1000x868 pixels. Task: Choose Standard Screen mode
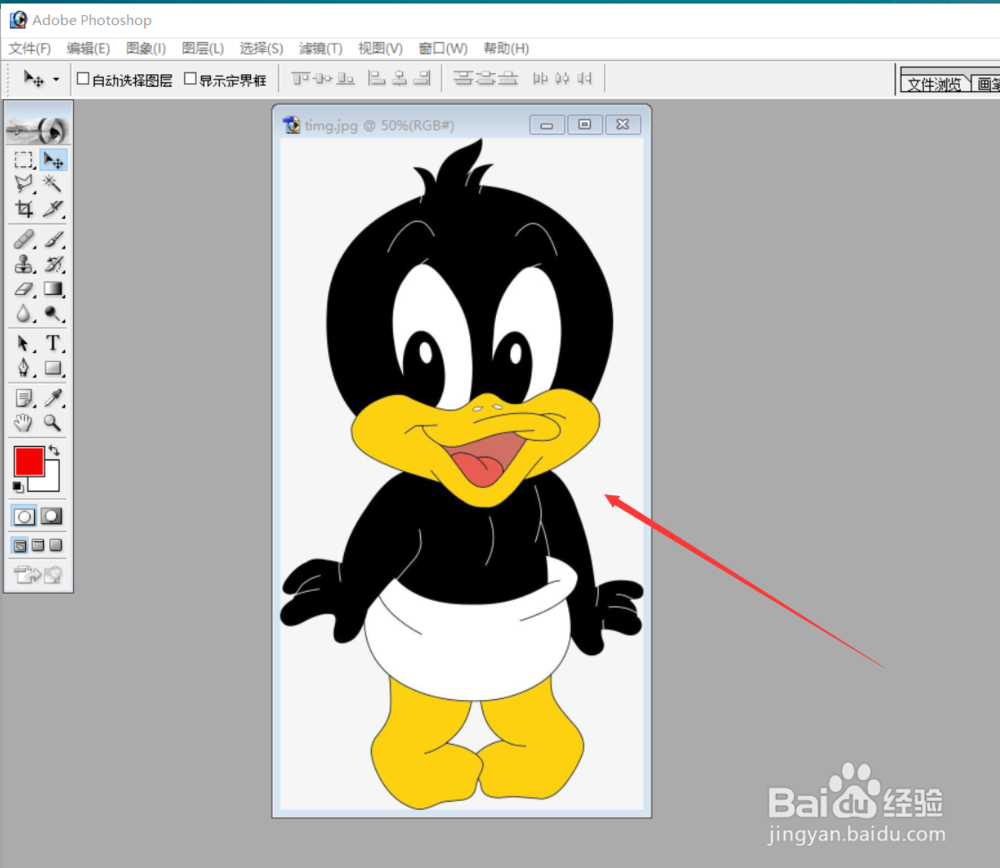point(20,545)
